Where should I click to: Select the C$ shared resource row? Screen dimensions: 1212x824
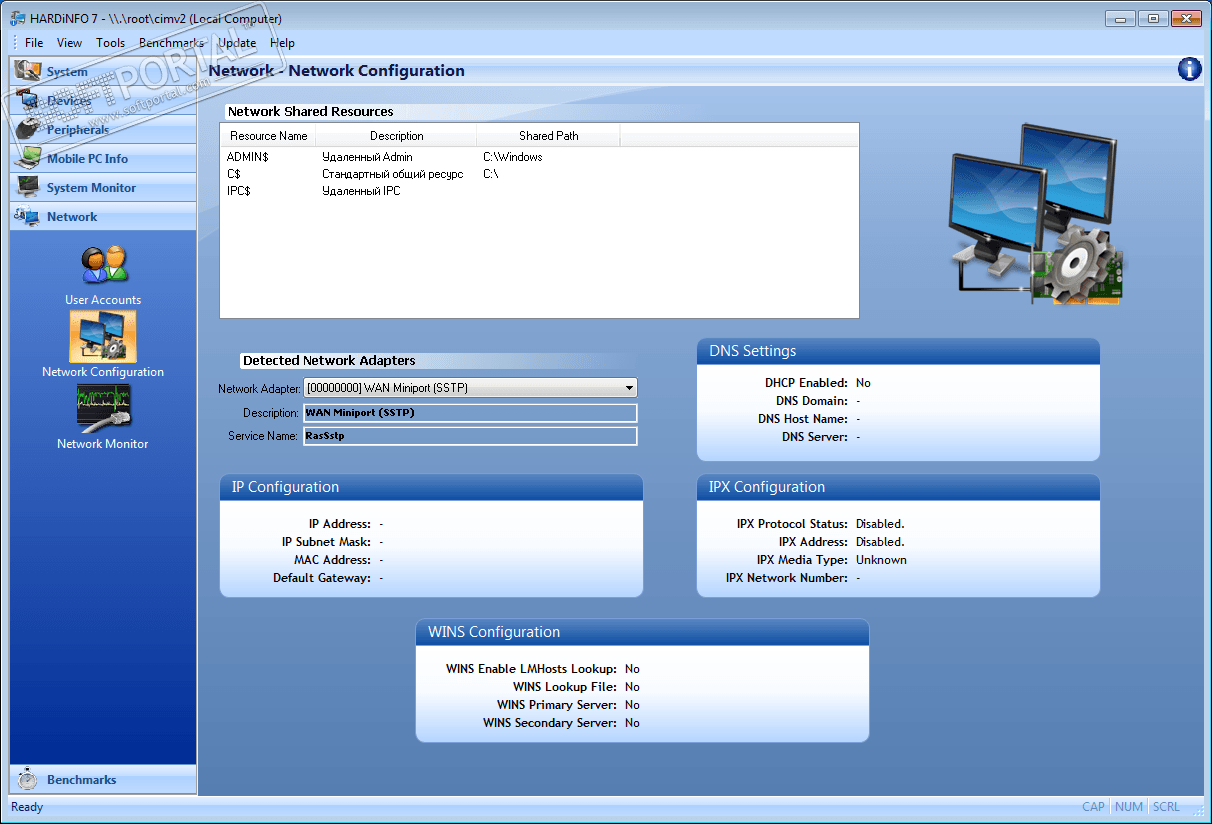click(539, 174)
